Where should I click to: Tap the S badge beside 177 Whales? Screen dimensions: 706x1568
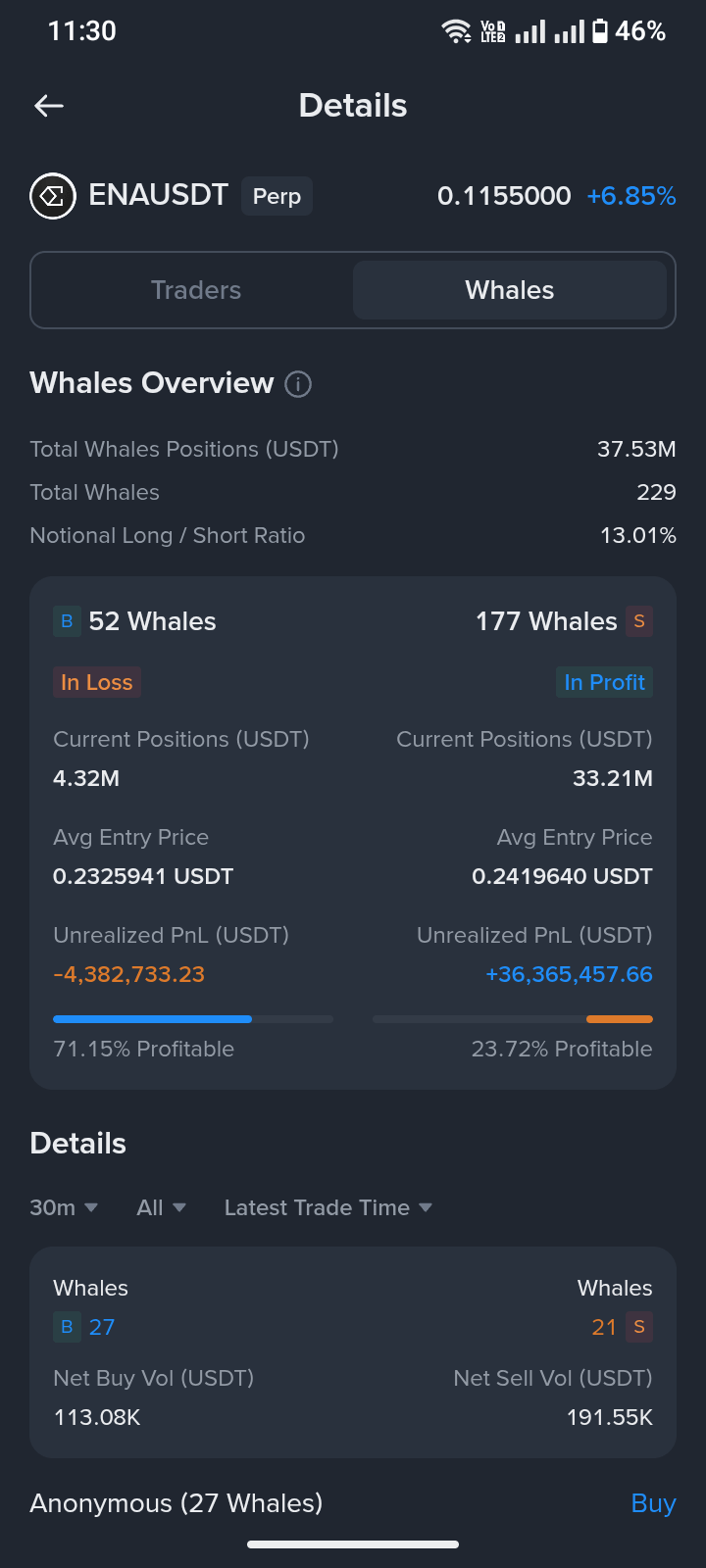click(639, 621)
